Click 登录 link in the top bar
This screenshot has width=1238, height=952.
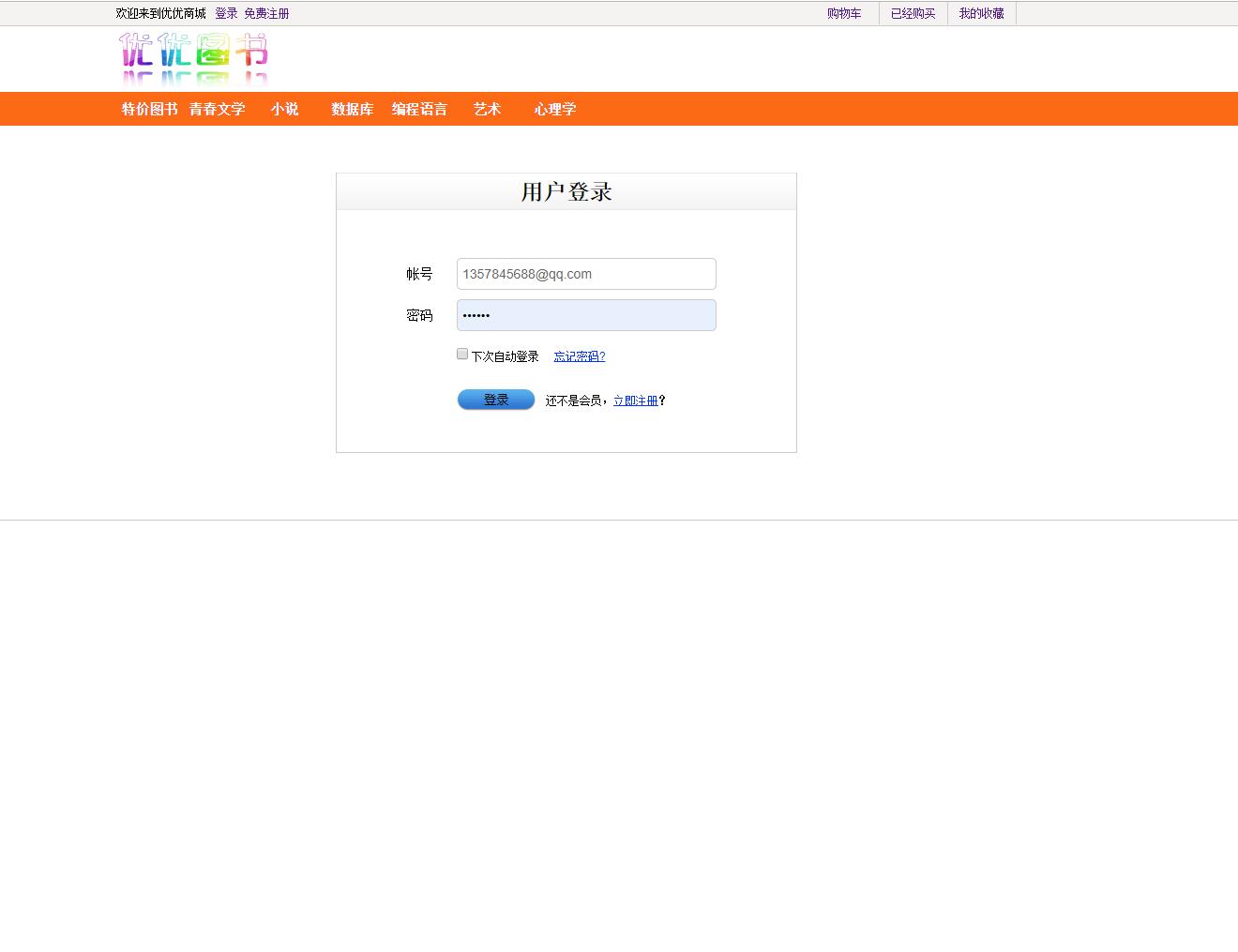click(224, 13)
